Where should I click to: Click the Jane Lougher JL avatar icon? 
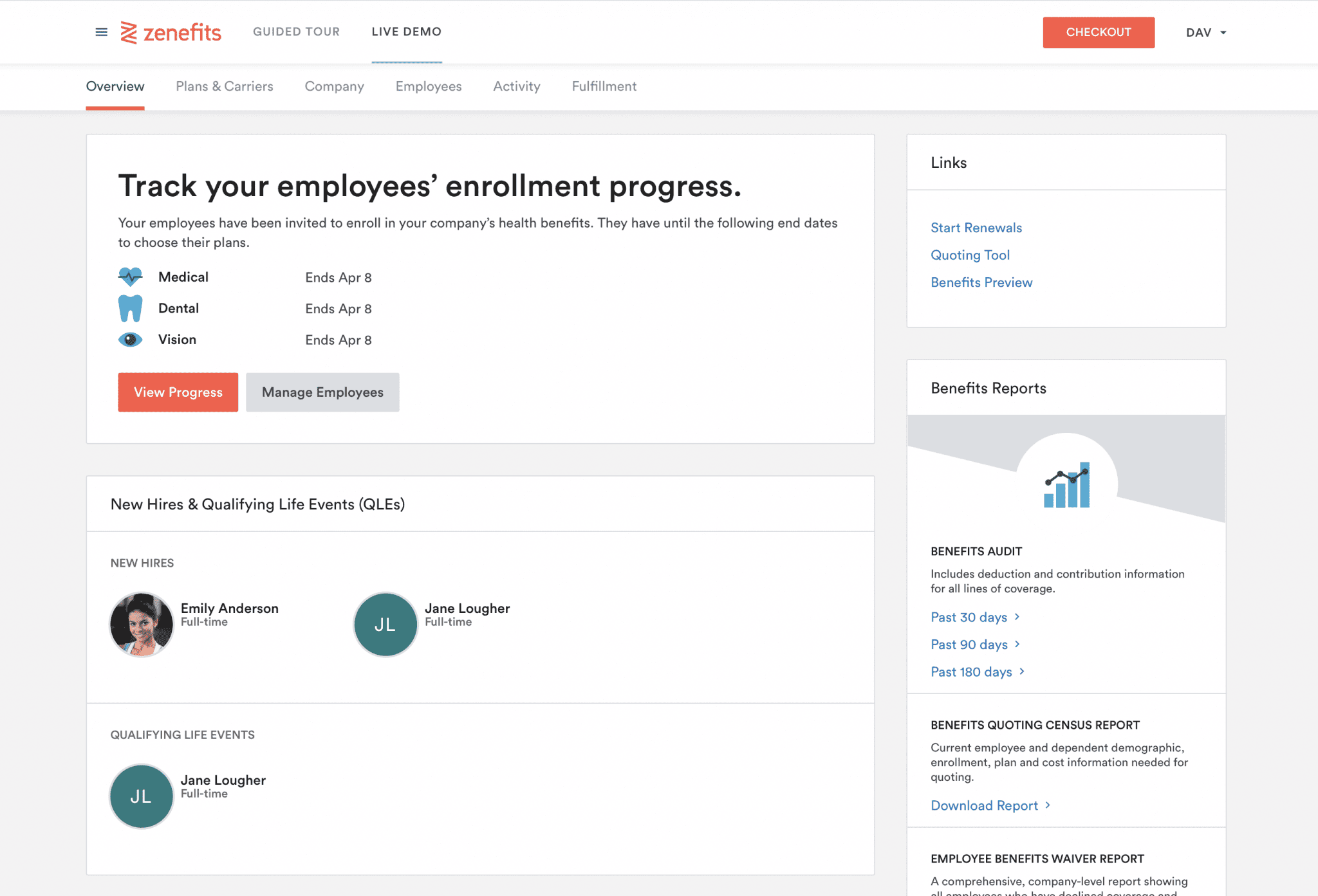pyautogui.click(x=384, y=625)
